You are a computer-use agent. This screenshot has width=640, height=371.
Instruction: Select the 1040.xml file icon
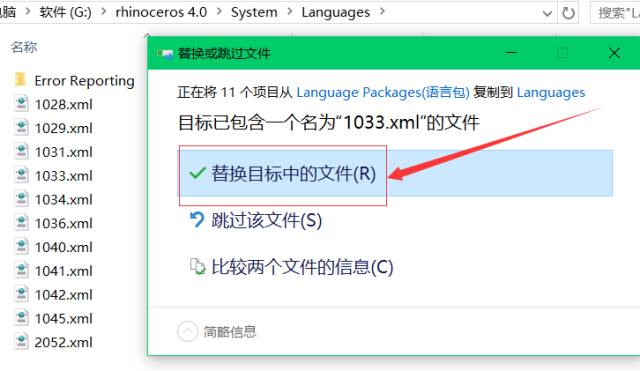pos(21,247)
